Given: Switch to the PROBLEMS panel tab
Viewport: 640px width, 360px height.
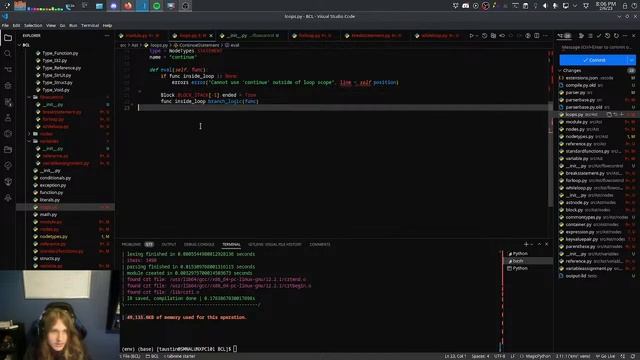Looking at the screenshot, I should pyautogui.click(x=131, y=244).
